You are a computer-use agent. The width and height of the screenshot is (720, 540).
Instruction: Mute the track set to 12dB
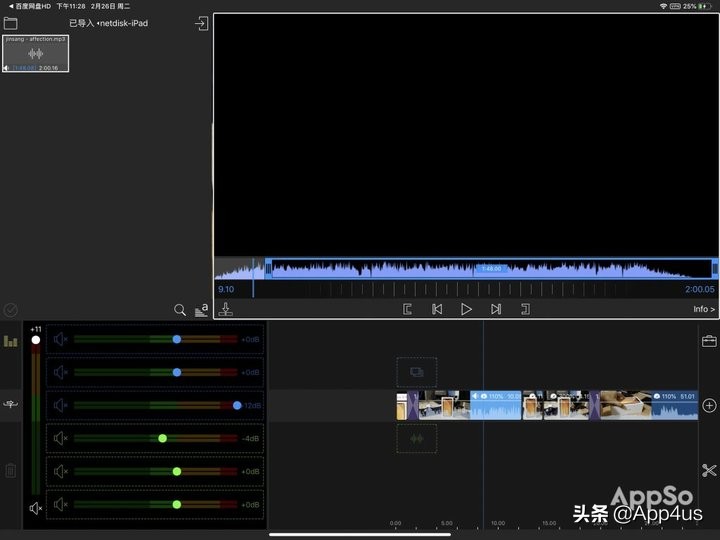[61, 405]
